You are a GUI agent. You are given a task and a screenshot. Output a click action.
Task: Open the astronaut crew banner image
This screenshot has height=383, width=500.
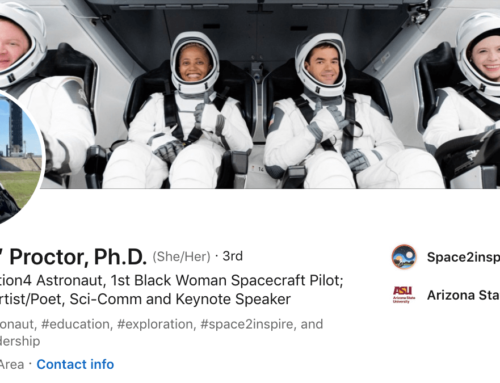[250, 94]
